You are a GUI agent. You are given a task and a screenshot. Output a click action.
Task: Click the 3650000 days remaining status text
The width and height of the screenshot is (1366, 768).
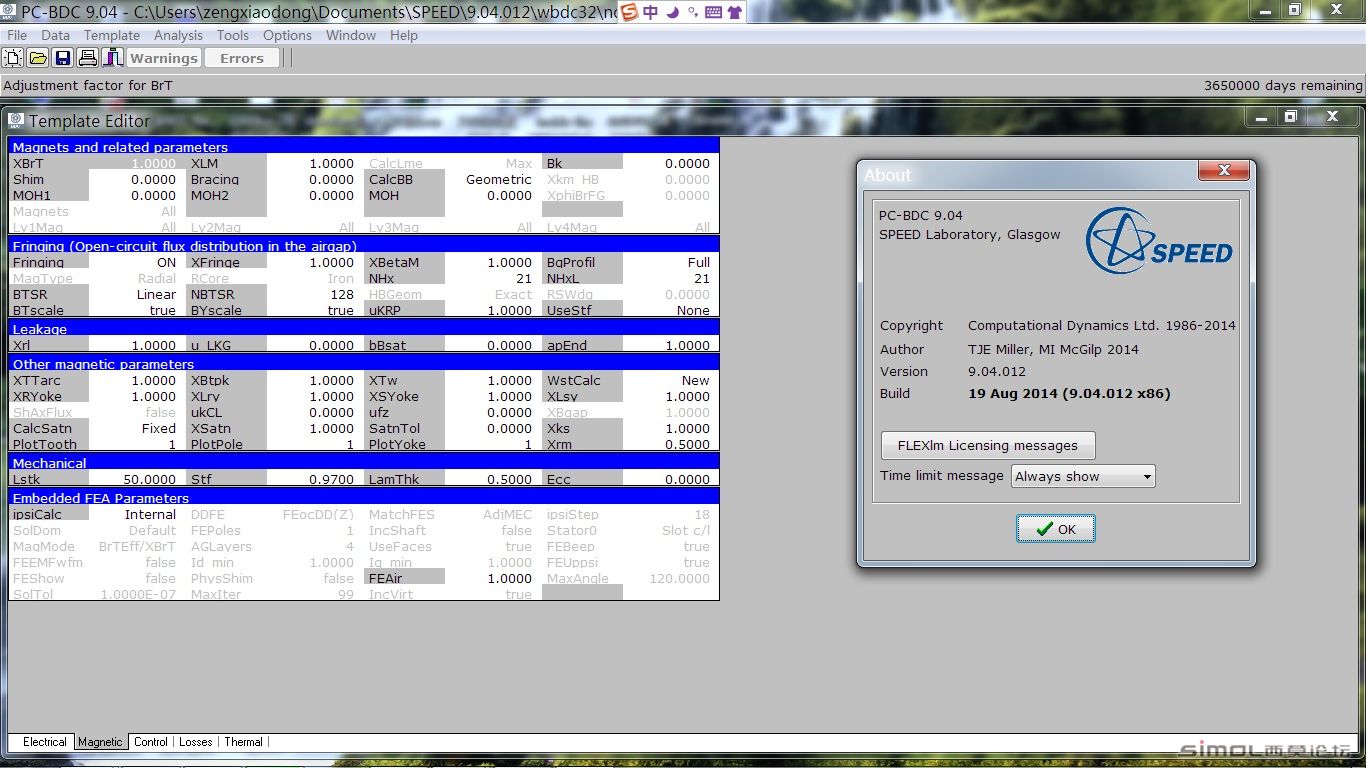tap(1283, 85)
